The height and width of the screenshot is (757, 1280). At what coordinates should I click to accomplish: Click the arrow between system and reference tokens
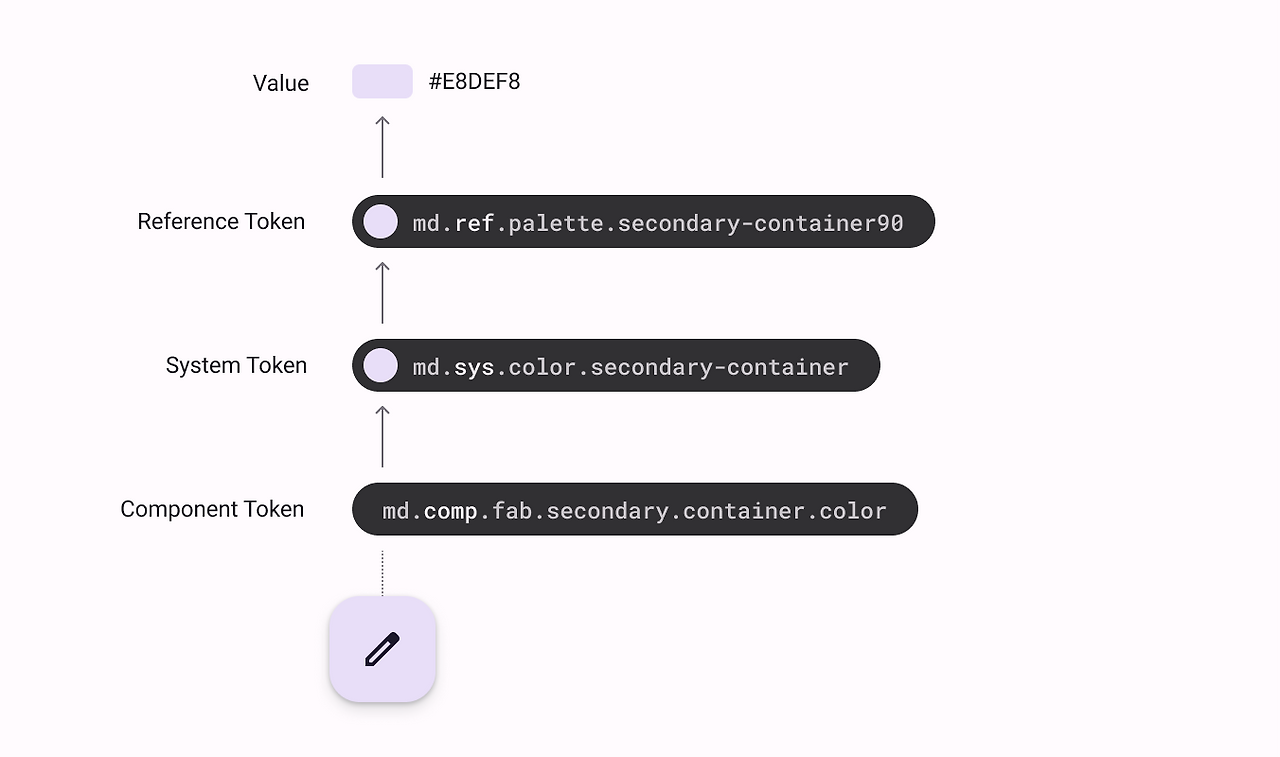click(382, 292)
